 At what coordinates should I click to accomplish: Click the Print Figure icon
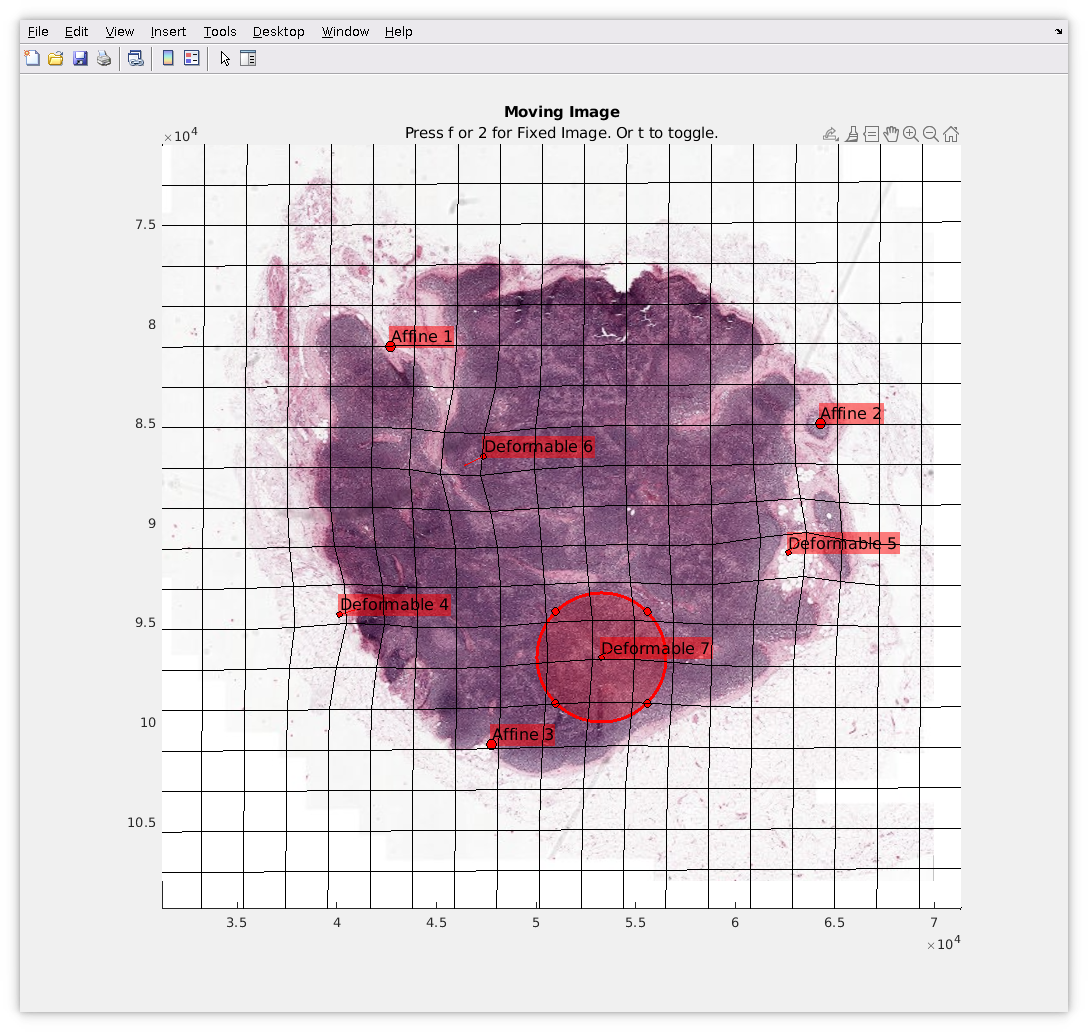(104, 58)
